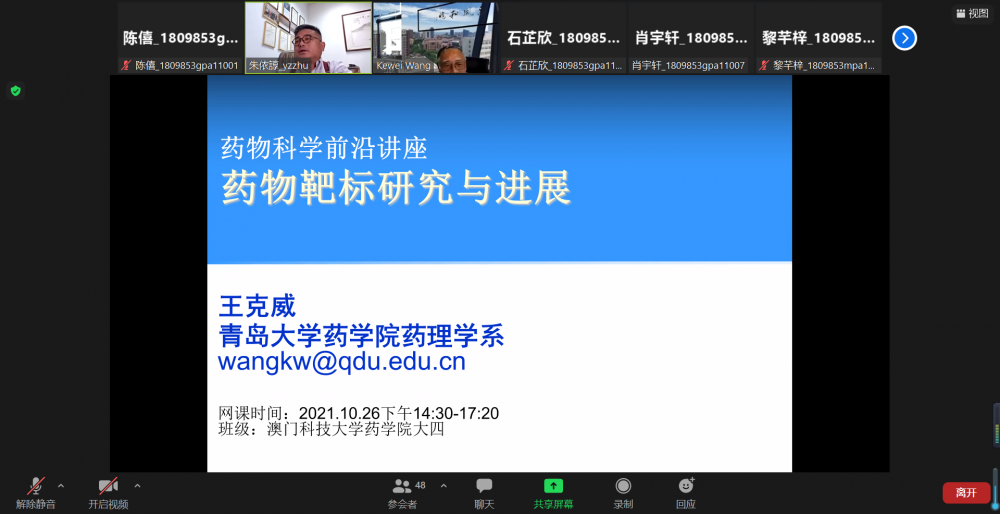Click the red 离开 leave button
This screenshot has width=1000, height=514.
coord(965,493)
